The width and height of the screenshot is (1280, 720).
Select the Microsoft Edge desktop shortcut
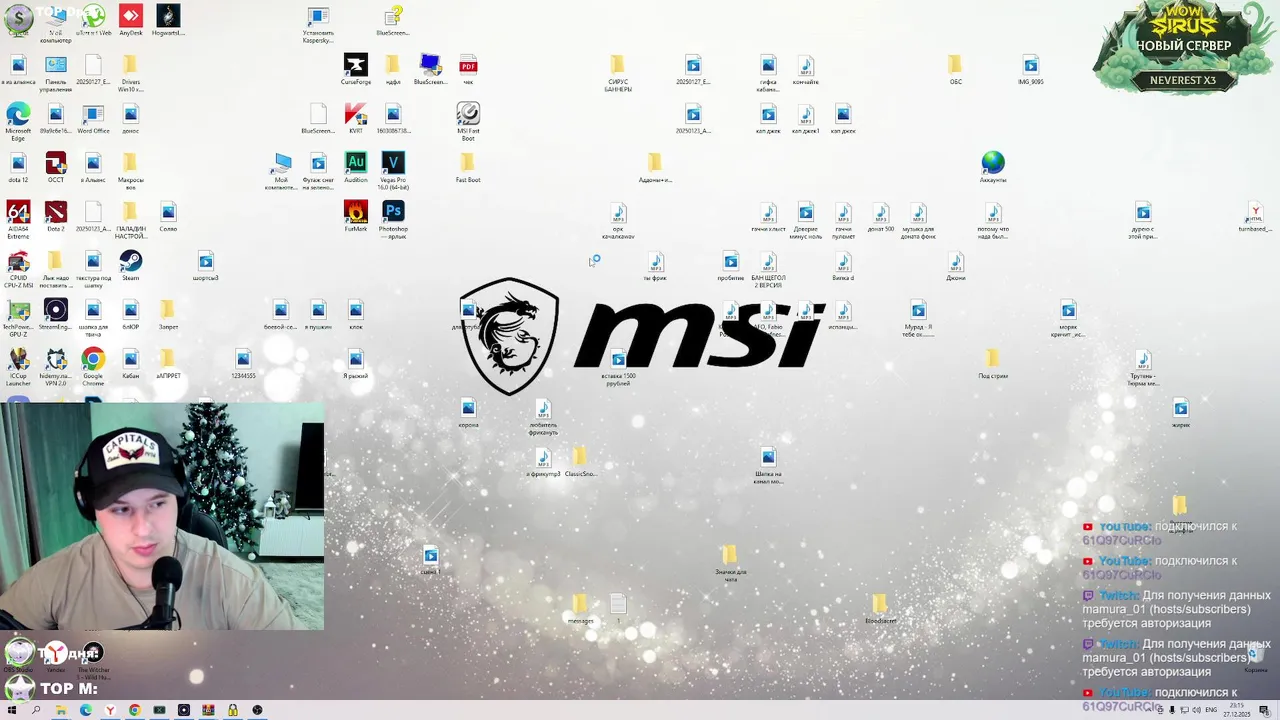pyautogui.click(x=18, y=120)
